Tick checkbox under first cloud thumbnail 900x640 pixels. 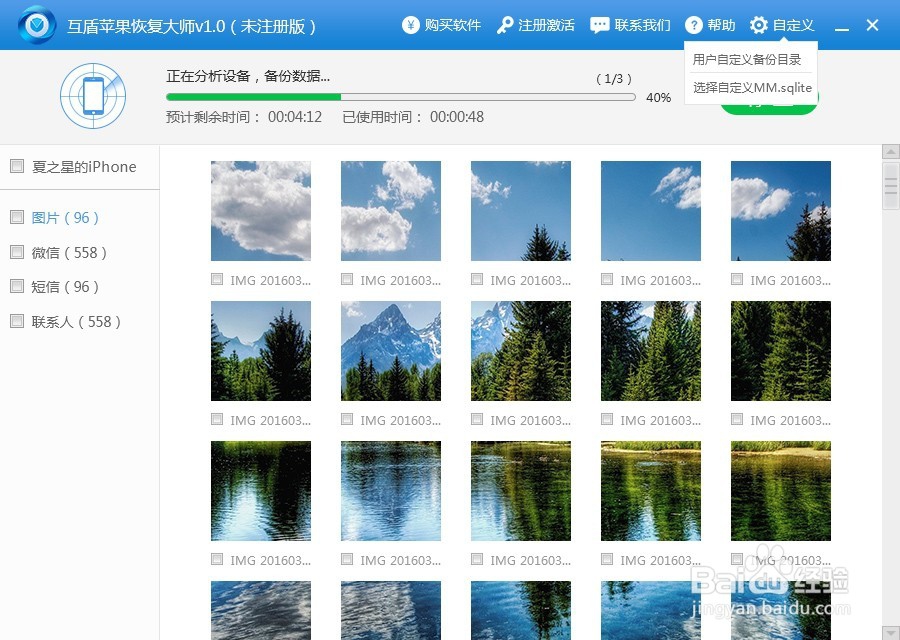coord(217,280)
